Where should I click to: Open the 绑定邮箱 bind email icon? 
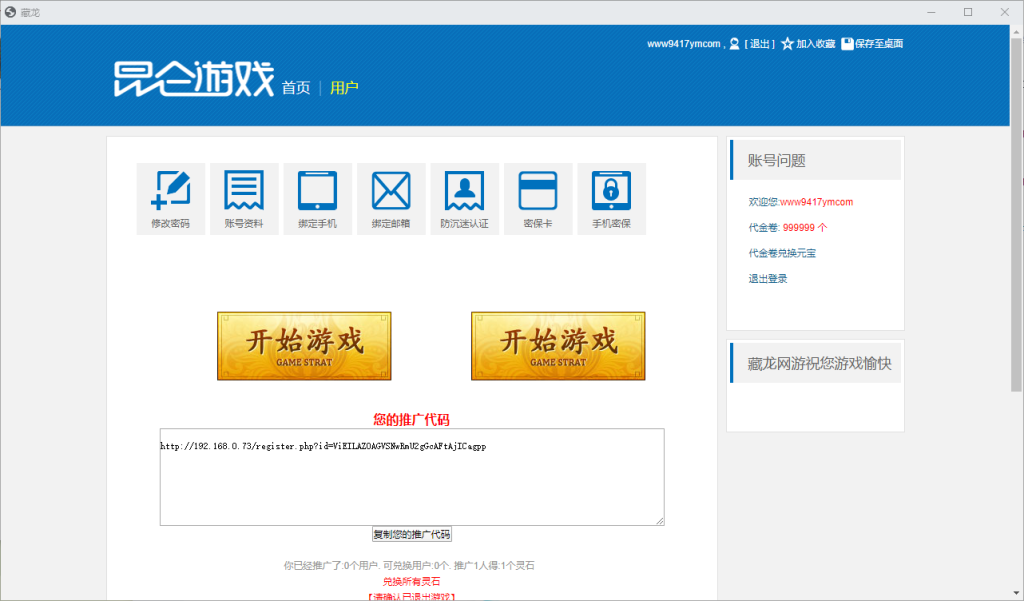point(391,199)
